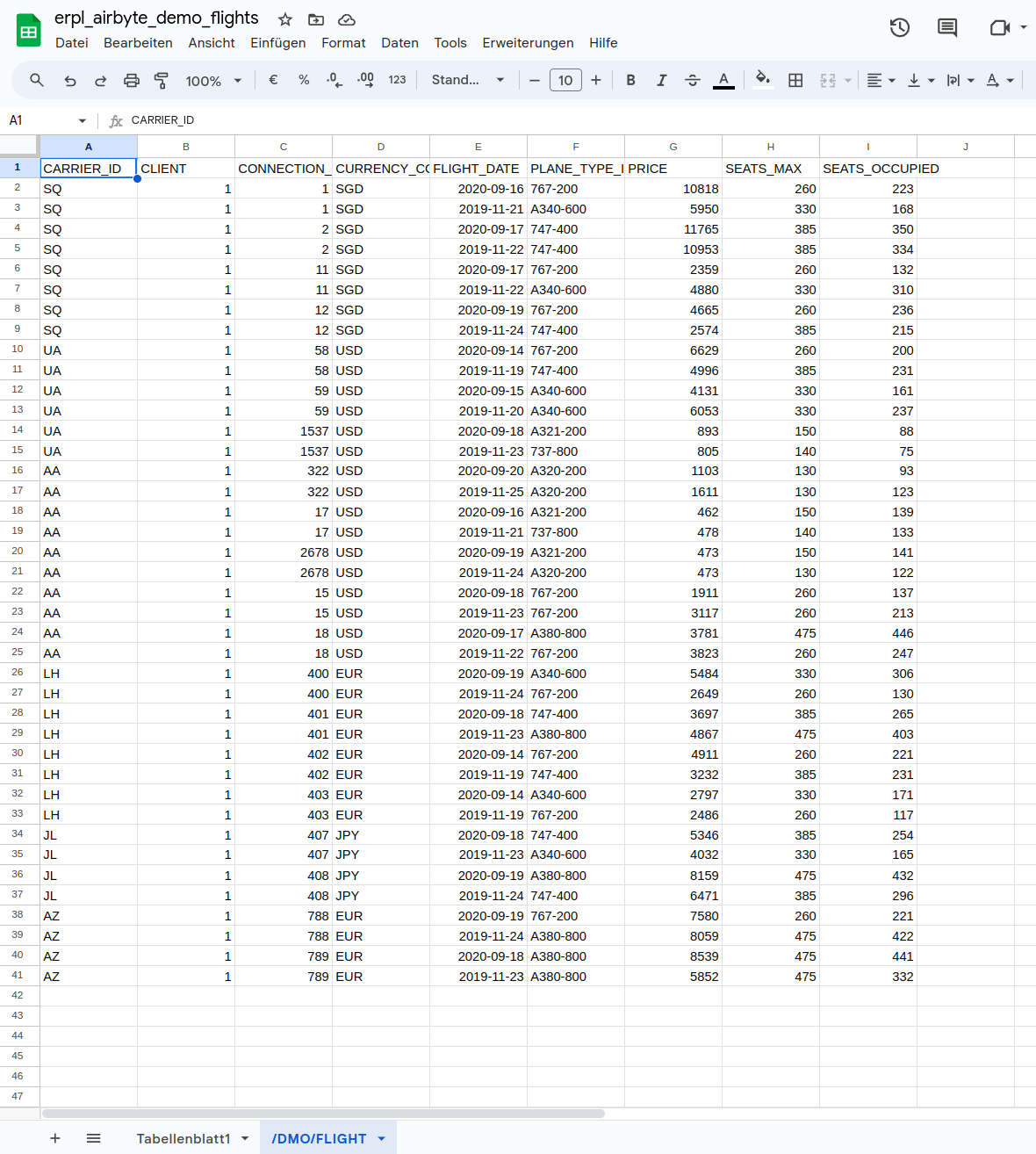Open the text color picker

click(x=723, y=80)
